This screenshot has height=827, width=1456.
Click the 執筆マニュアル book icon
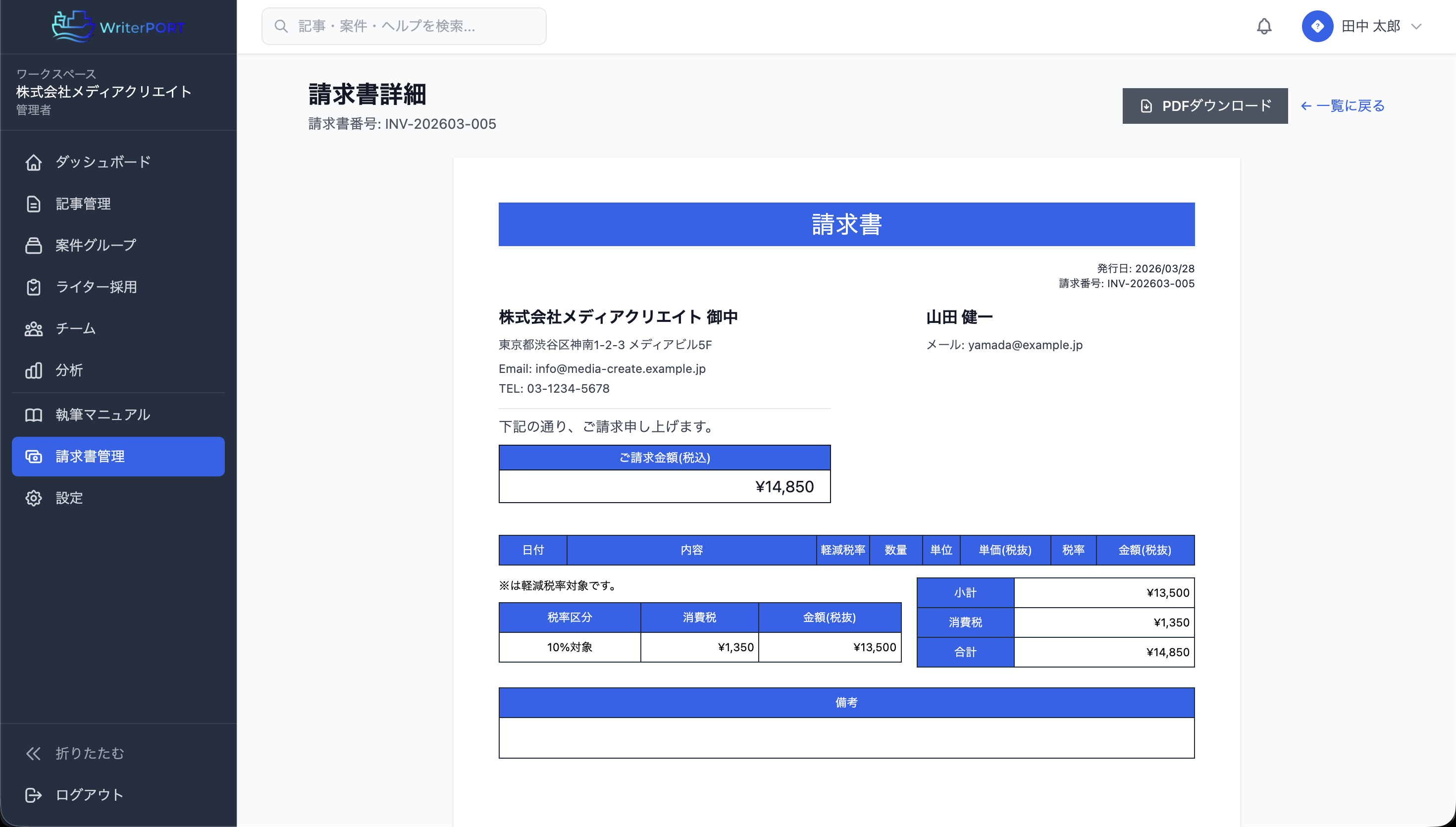34,414
